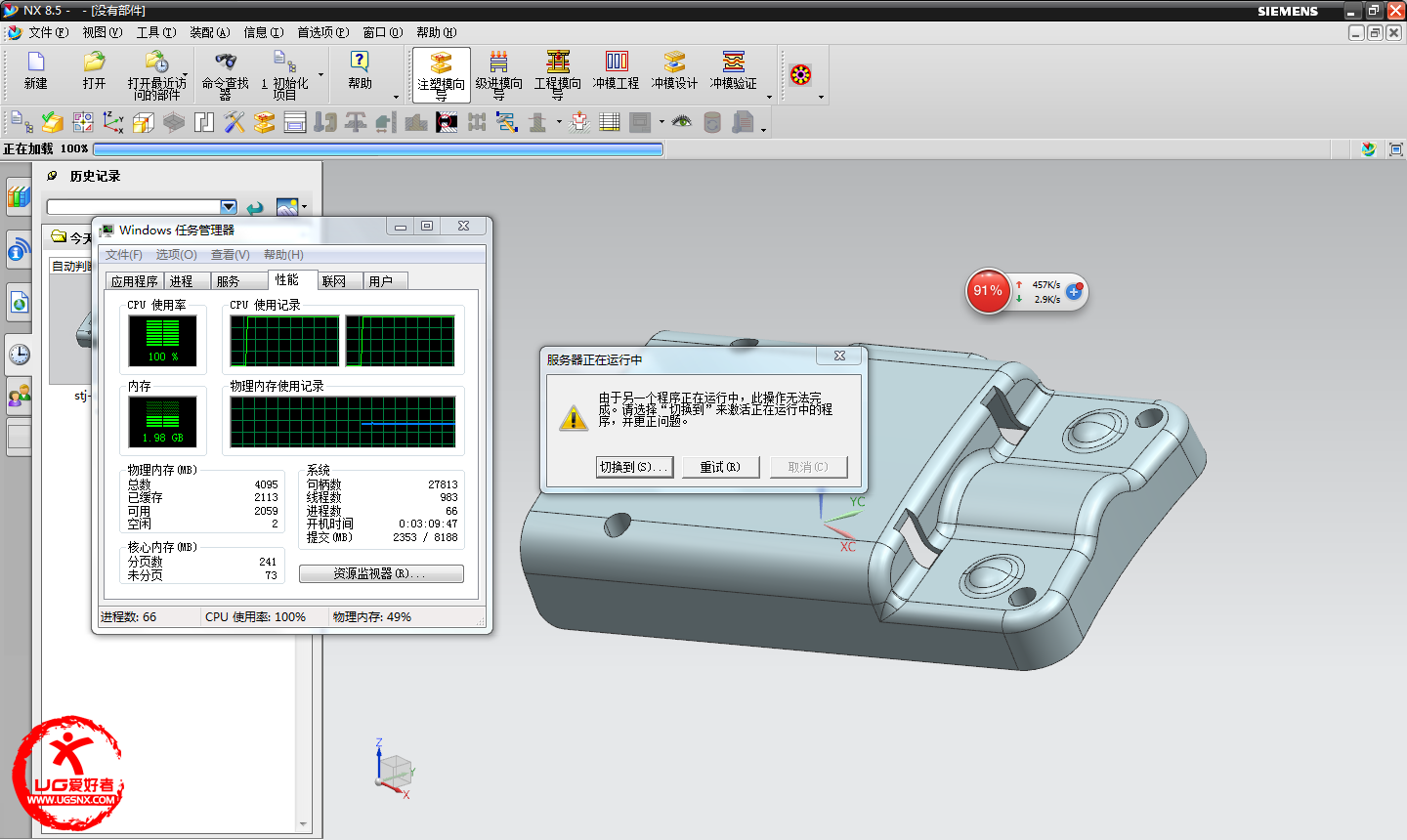Viewport: 1407px width, 840px height.
Task: Close the 服务器正在运行中 dialog
Action: [839, 357]
